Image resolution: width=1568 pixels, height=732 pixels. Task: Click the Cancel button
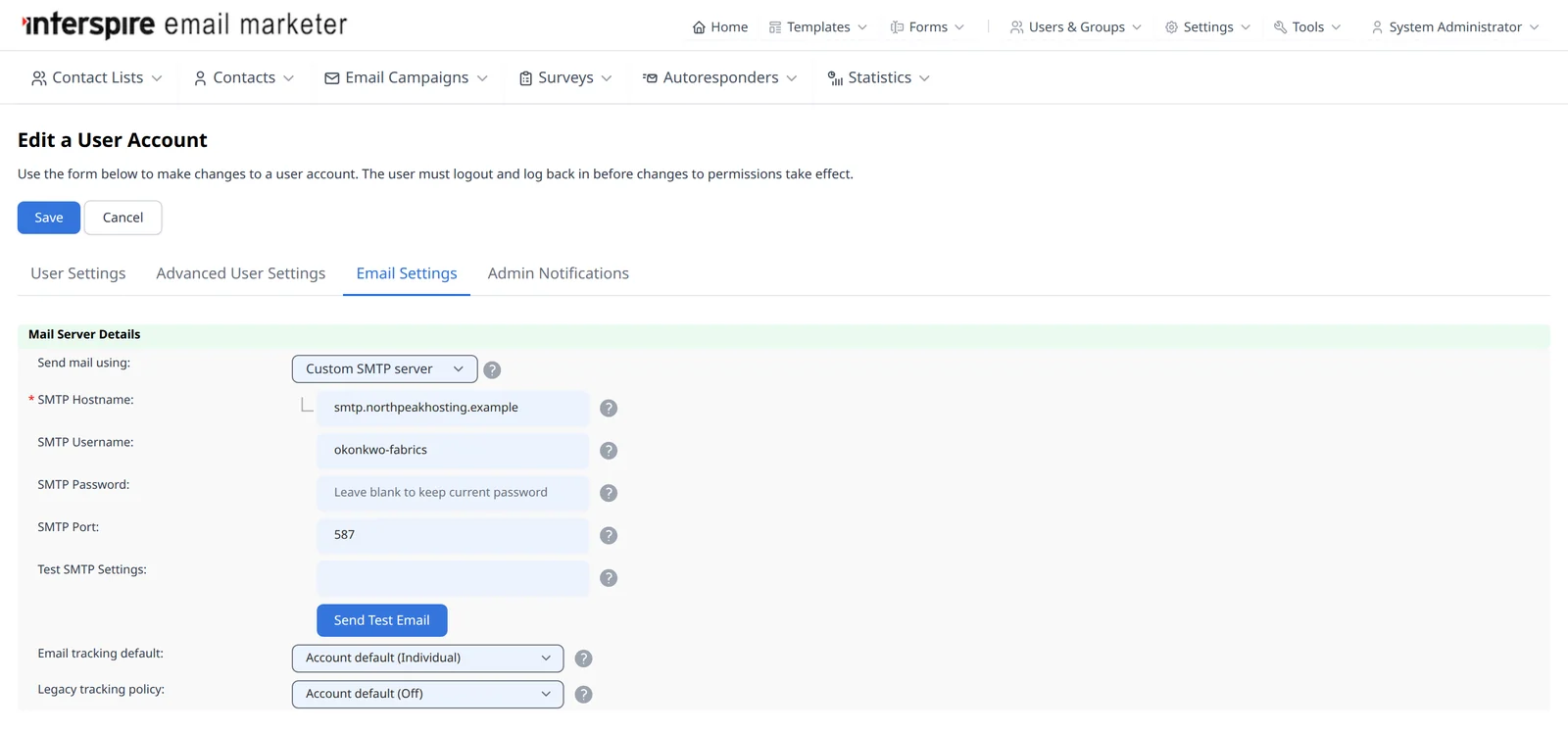122,218
